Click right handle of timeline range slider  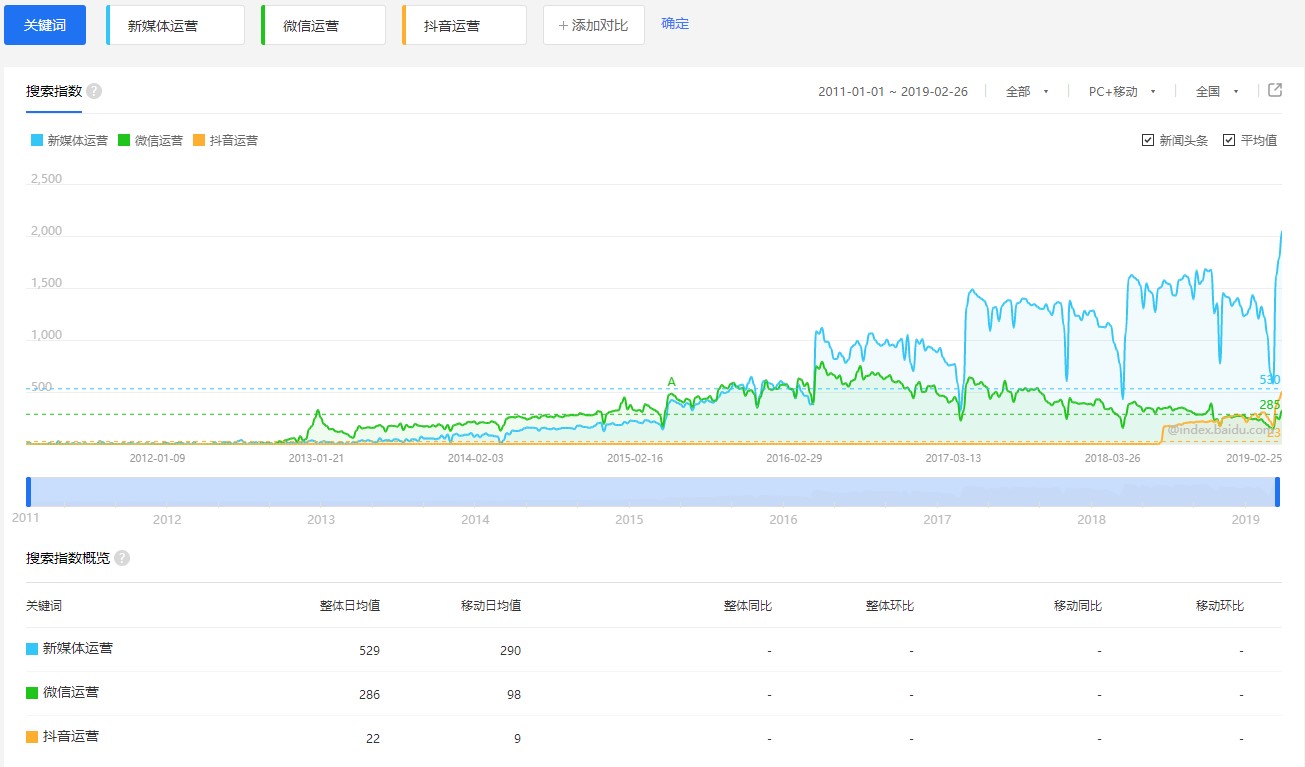pyautogui.click(x=1277, y=492)
